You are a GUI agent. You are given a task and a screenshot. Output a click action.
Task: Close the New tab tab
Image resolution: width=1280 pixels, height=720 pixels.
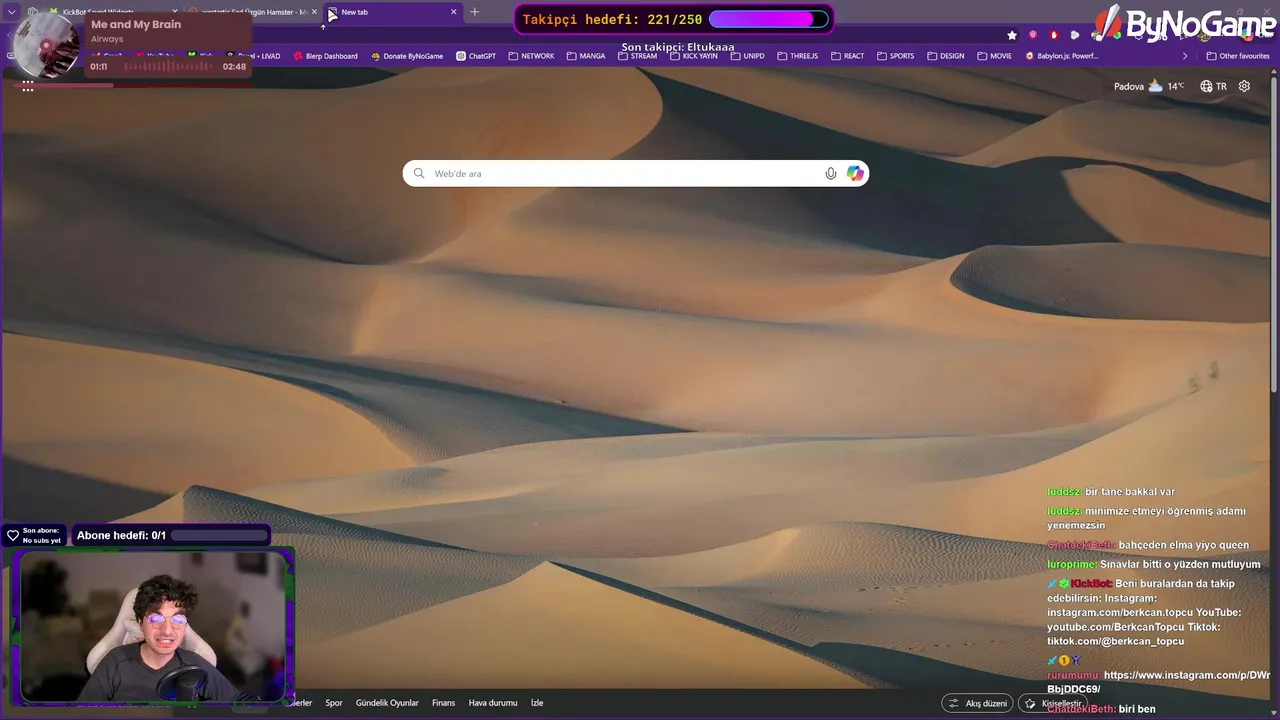point(453,12)
